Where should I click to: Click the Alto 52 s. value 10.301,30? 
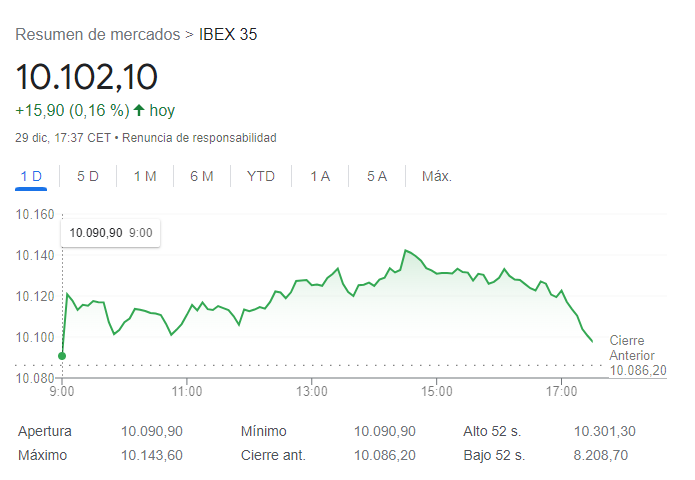click(605, 431)
